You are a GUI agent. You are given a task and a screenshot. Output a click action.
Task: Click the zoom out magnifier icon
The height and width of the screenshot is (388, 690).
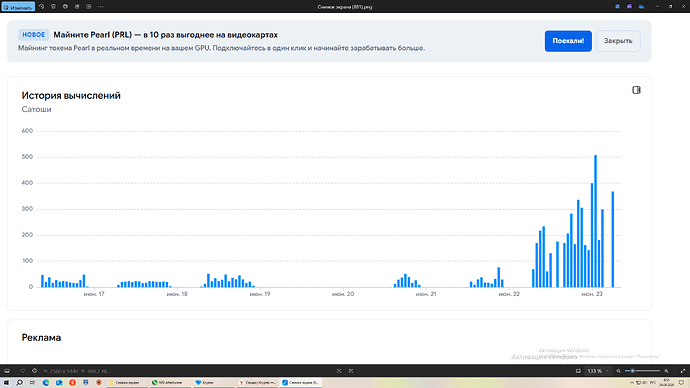(x=618, y=371)
